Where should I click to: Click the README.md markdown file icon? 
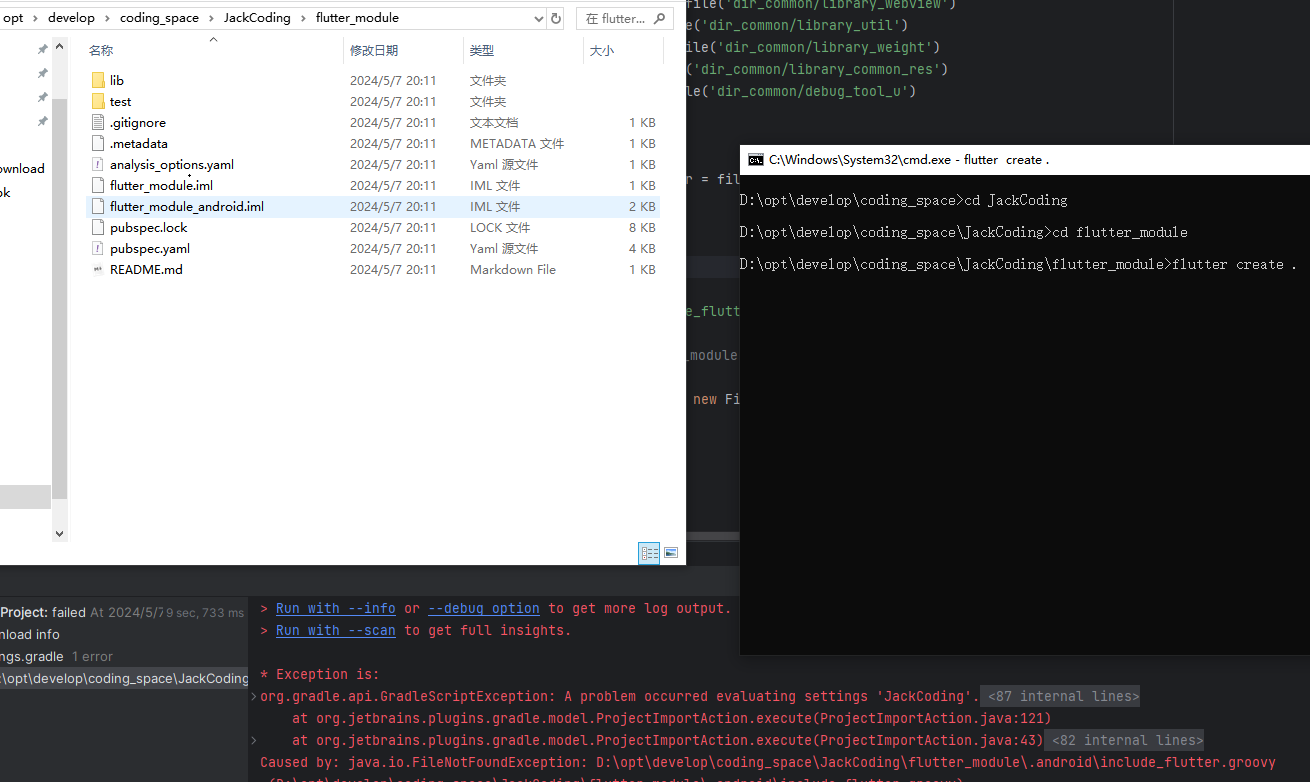coord(97,269)
